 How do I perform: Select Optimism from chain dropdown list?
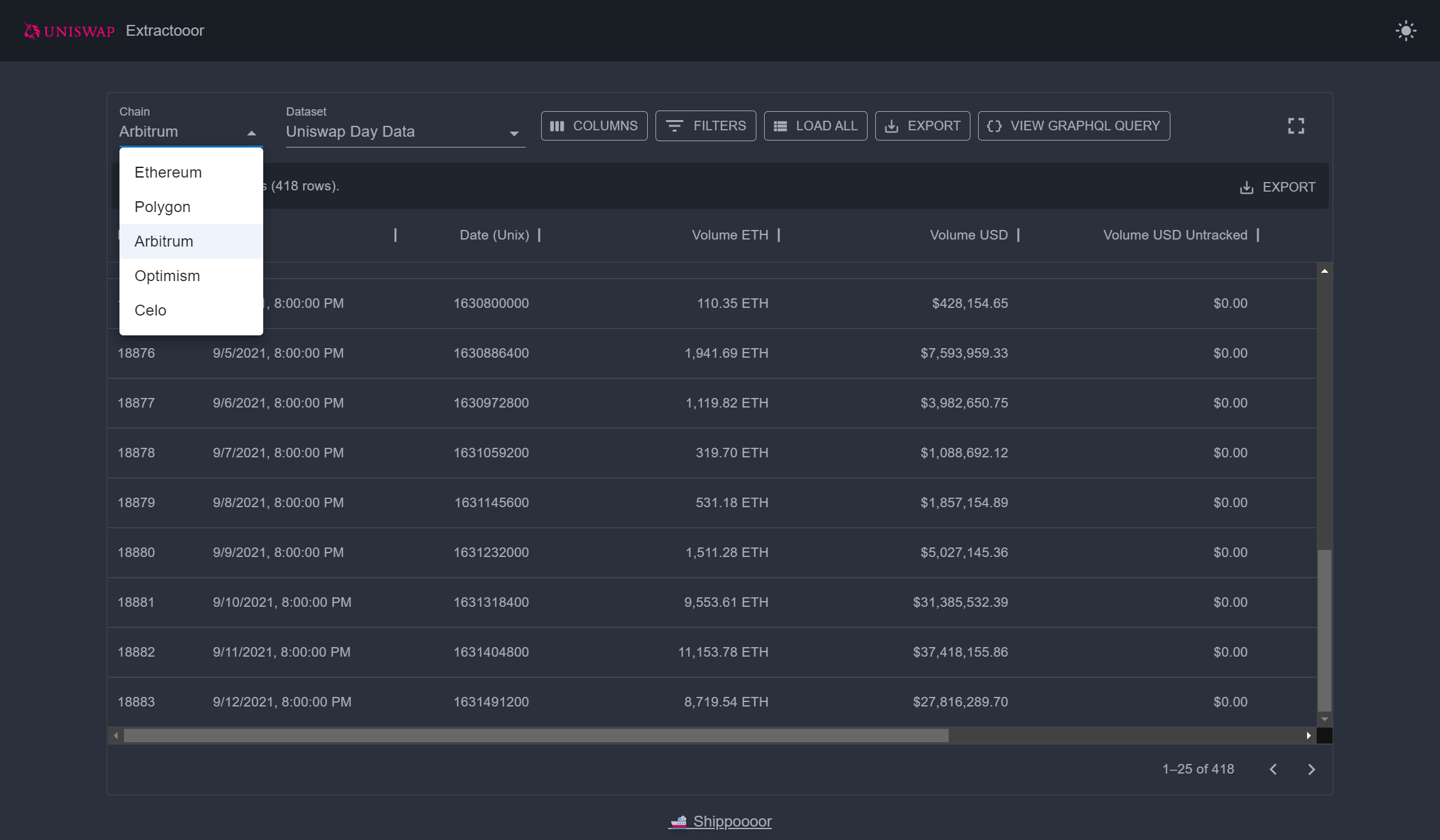tap(166, 275)
